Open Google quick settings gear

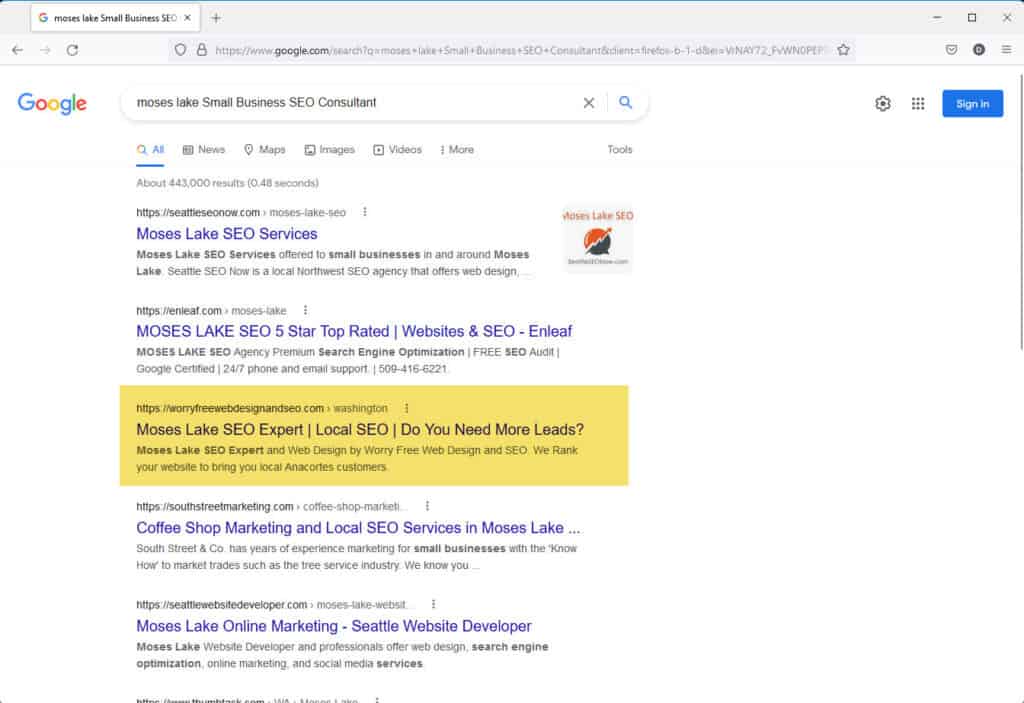click(x=883, y=103)
